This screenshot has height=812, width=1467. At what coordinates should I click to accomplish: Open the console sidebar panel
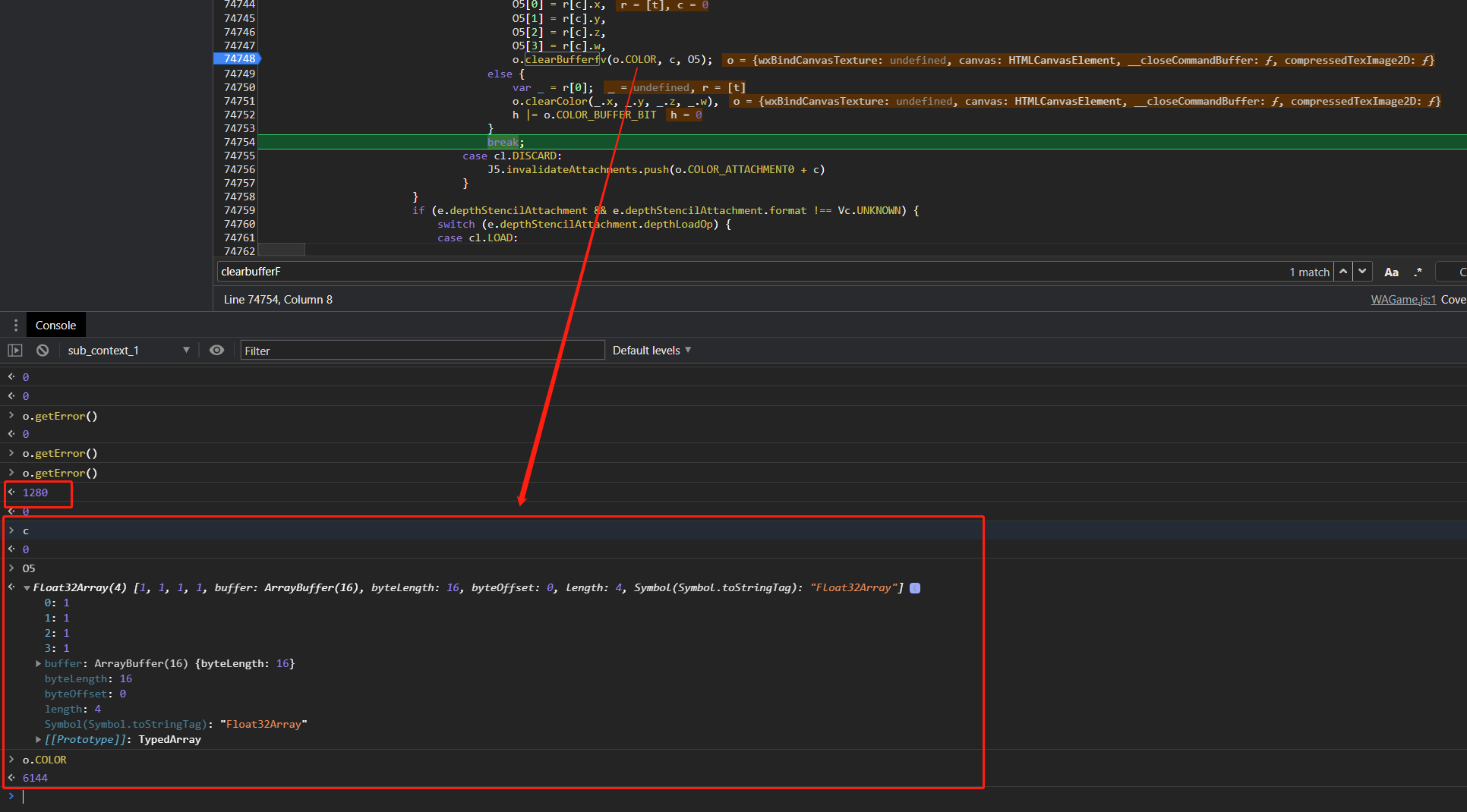(15, 350)
